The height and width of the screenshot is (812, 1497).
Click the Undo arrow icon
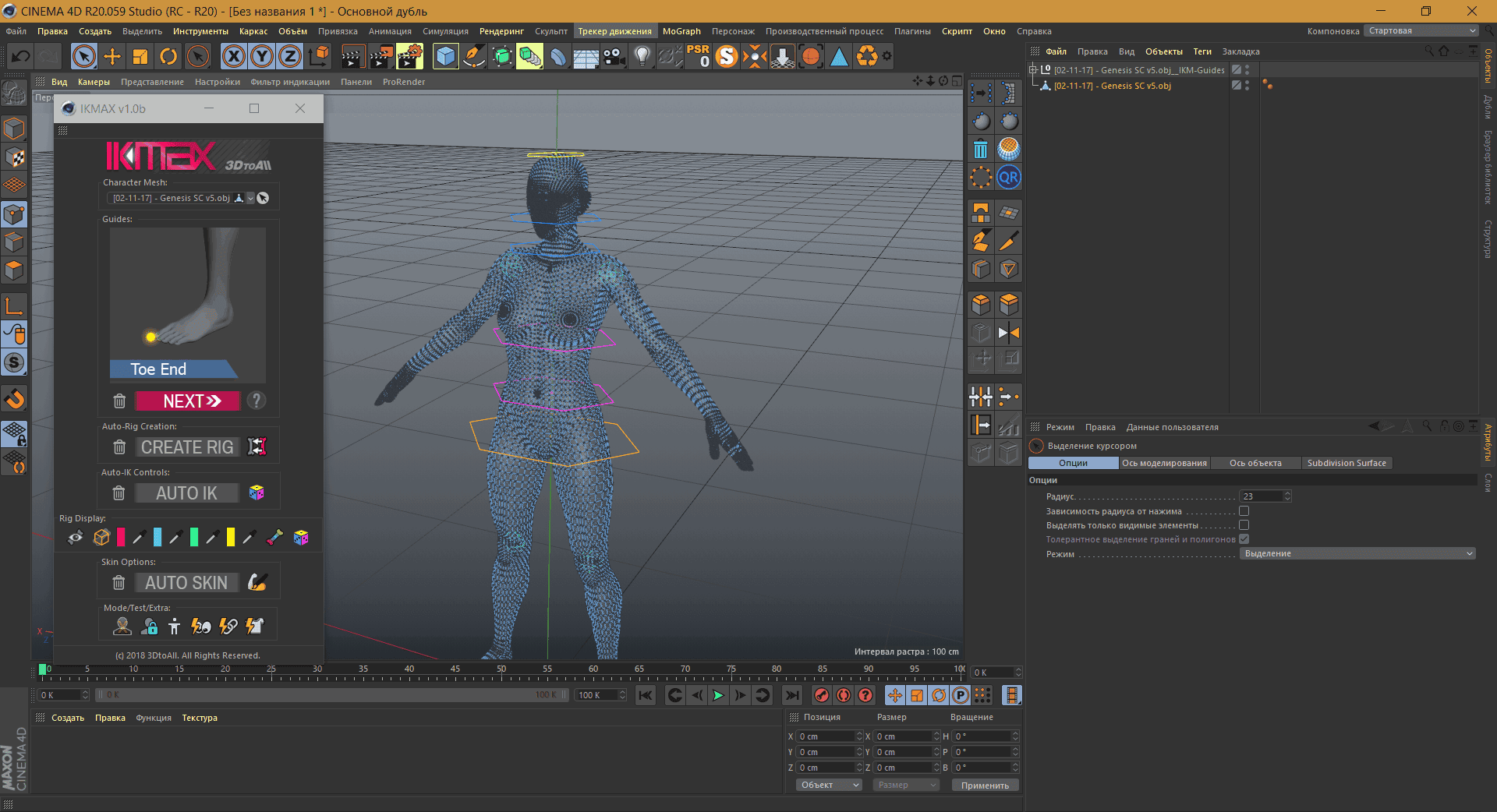[x=20, y=56]
